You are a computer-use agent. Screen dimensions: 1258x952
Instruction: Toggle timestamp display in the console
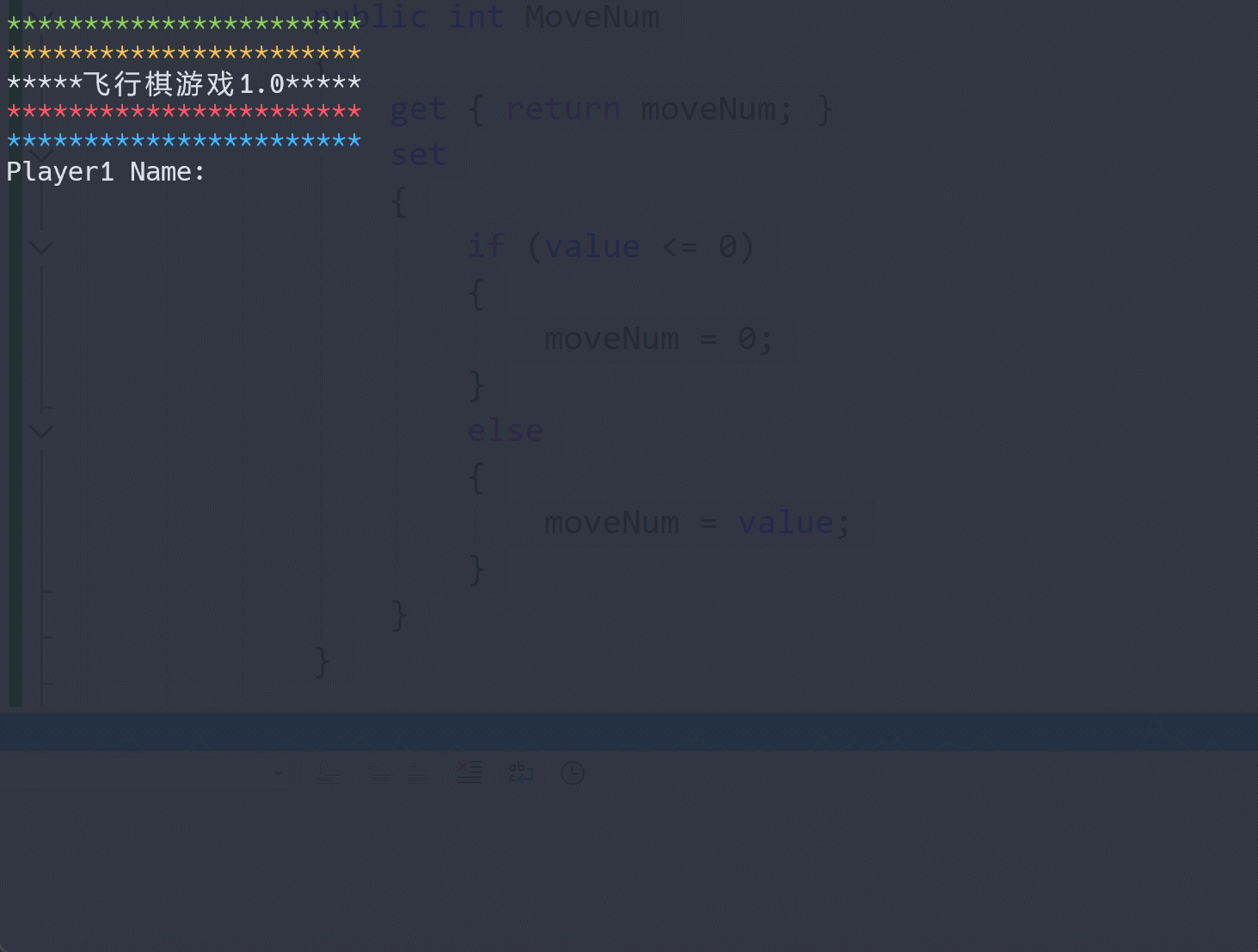pyautogui.click(x=572, y=772)
